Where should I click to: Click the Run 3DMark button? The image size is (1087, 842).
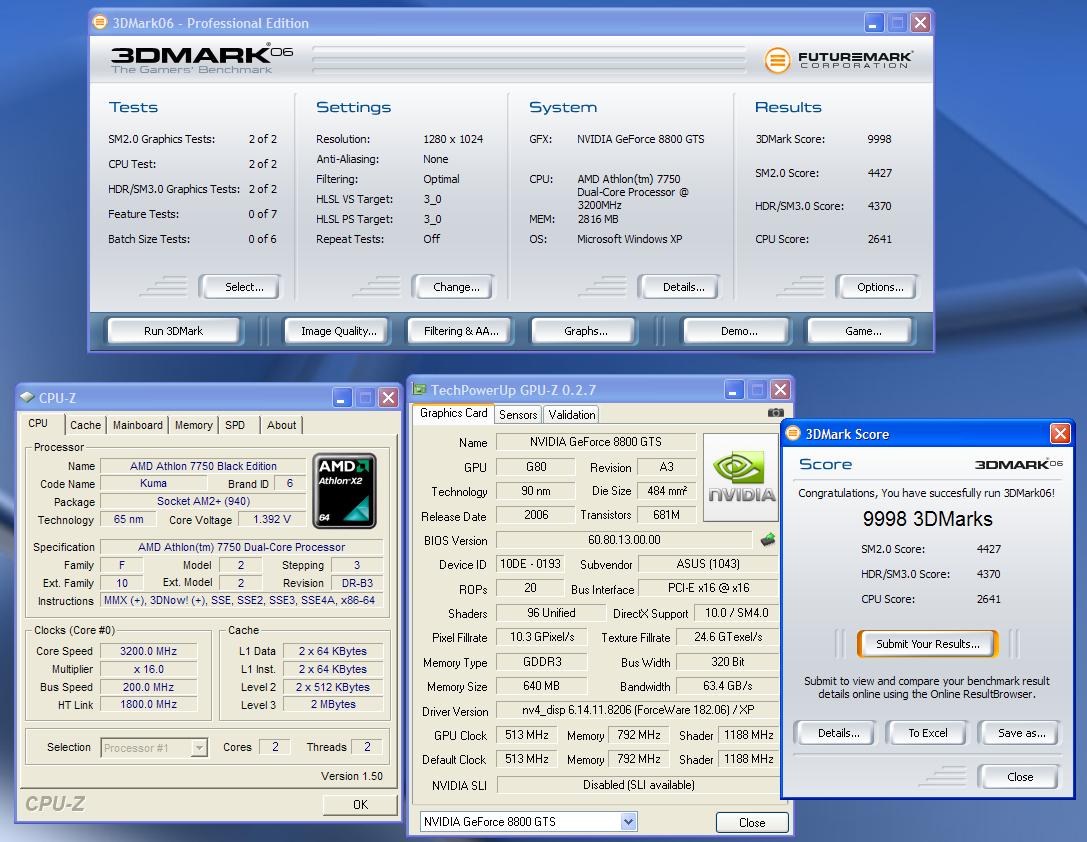(x=173, y=331)
